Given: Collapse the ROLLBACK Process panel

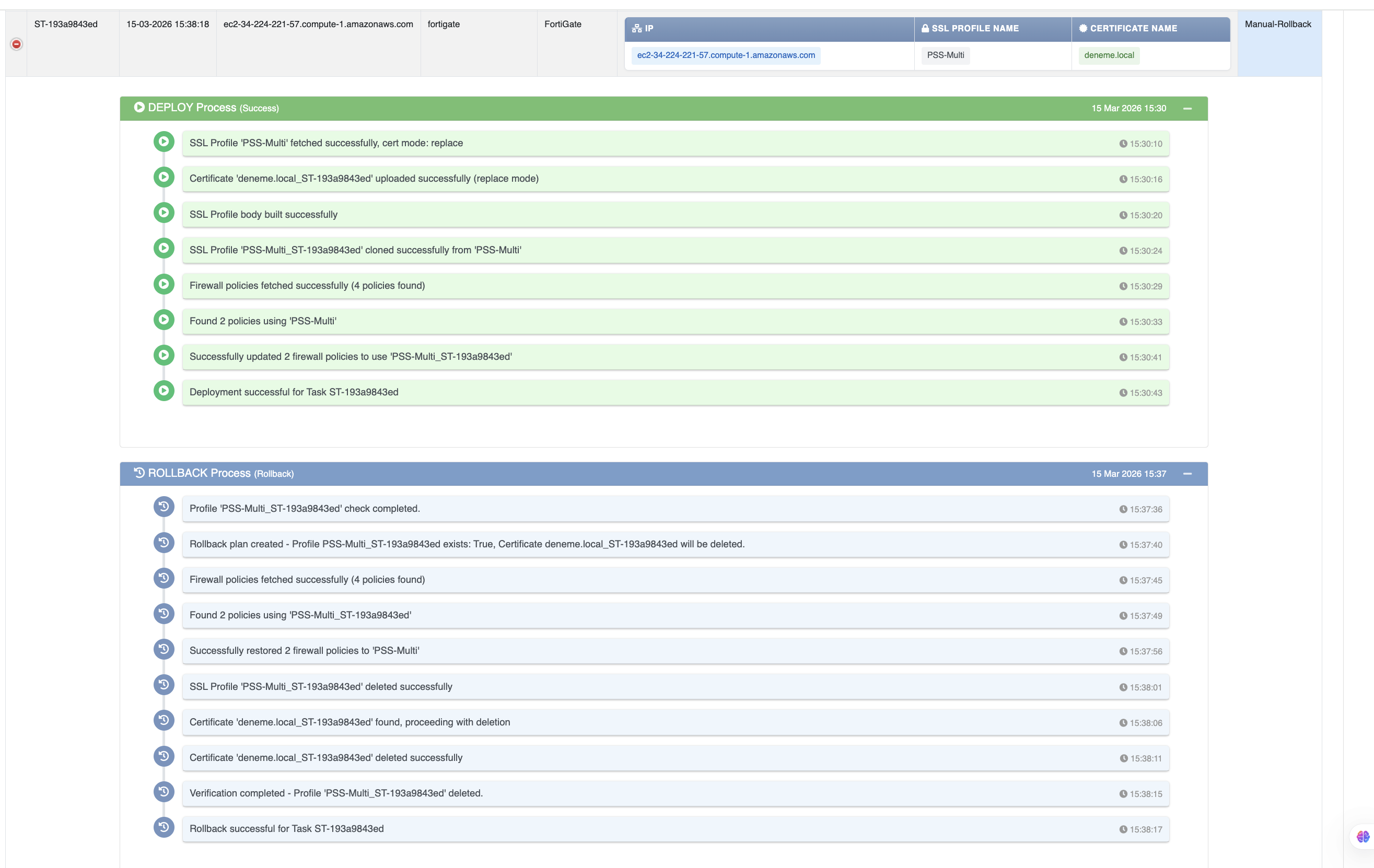Looking at the screenshot, I should (x=1187, y=474).
